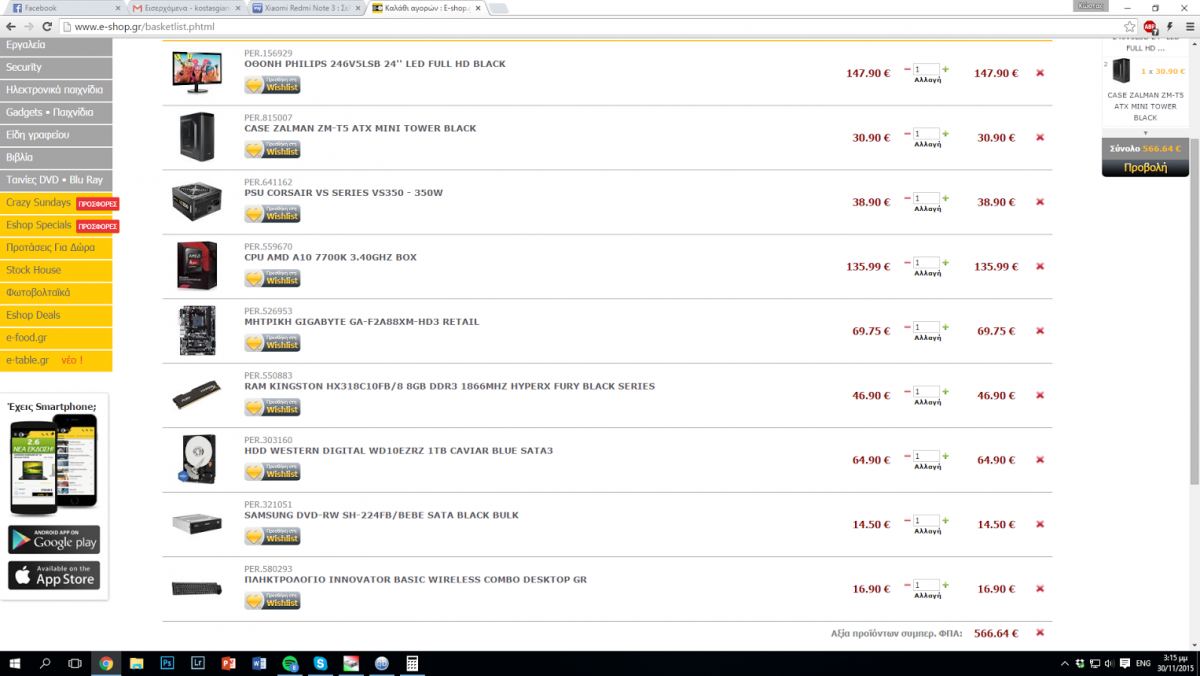The height and width of the screenshot is (676, 1200).
Task: Click the mini cart down arrow
Action: tap(1145, 132)
